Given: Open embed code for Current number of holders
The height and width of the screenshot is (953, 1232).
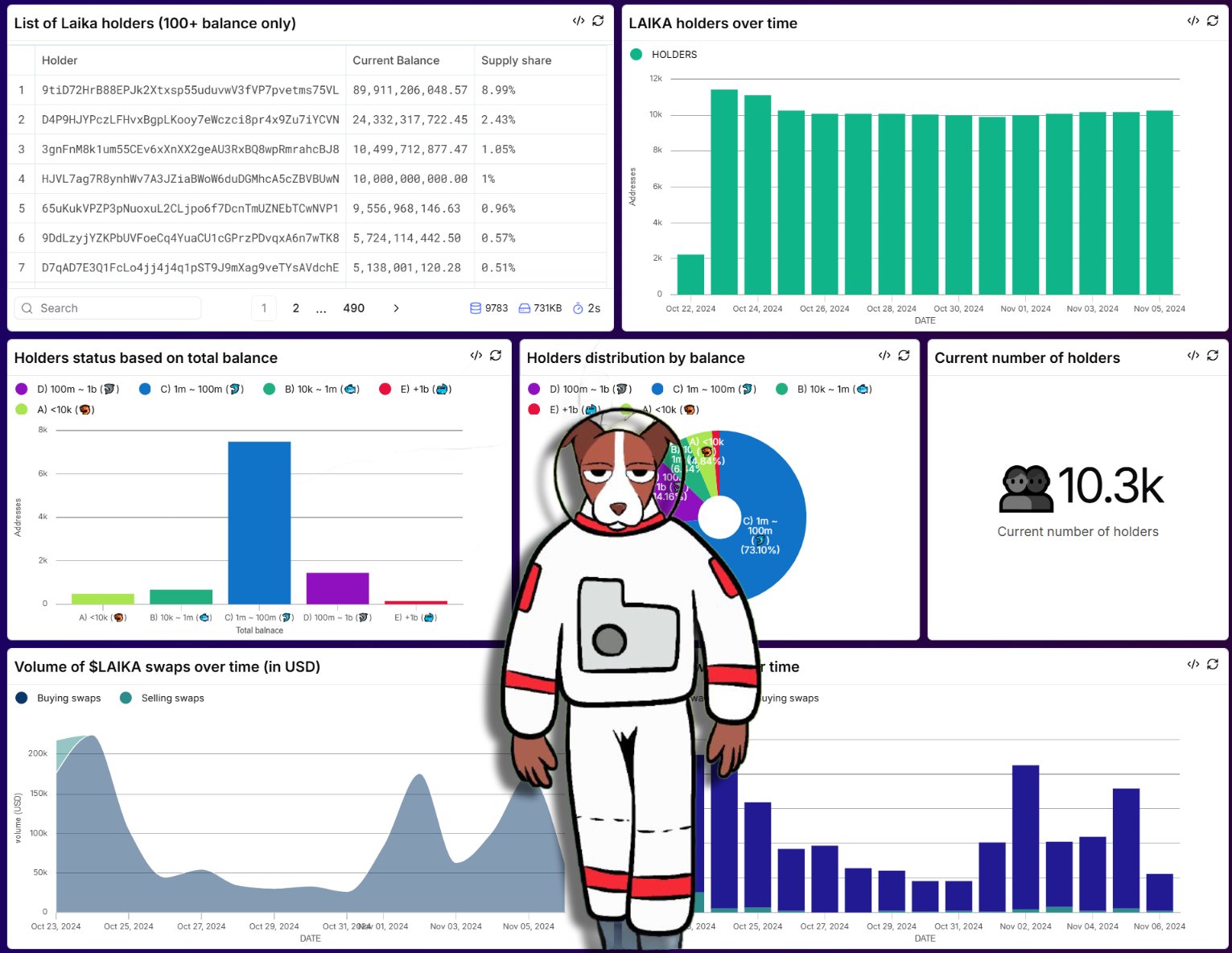Looking at the screenshot, I should [x=1193, y=356].
